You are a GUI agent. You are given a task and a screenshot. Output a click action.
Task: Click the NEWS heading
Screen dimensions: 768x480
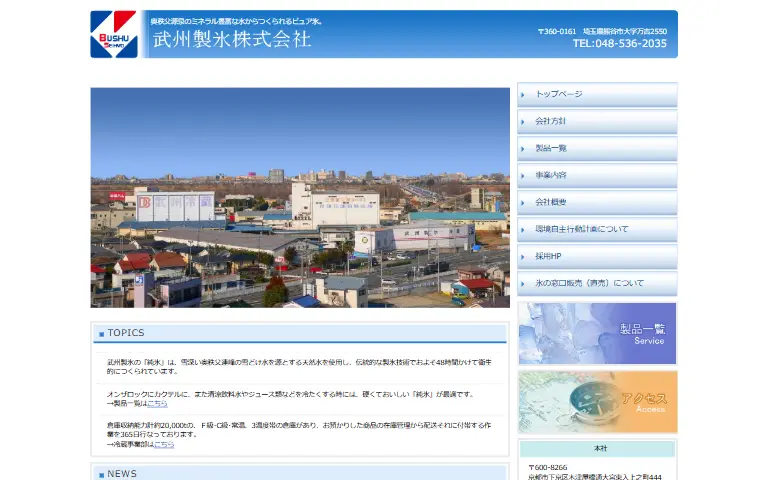pyautogui.click(x=122, y=474)
